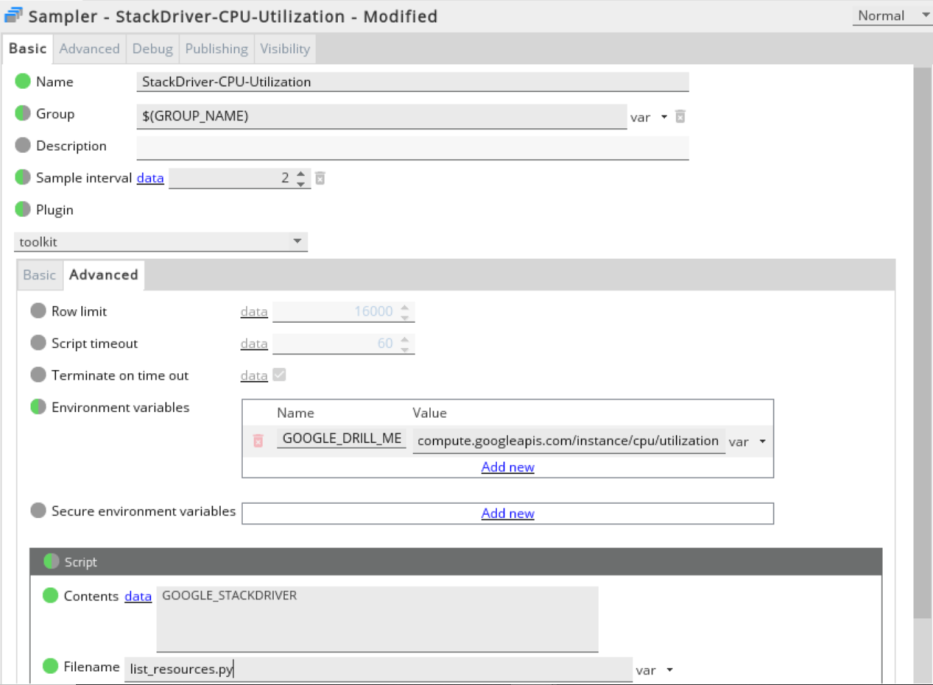Click data link for Terminate on time out
This screenshot has height=685, width=933.
(253, 376)
